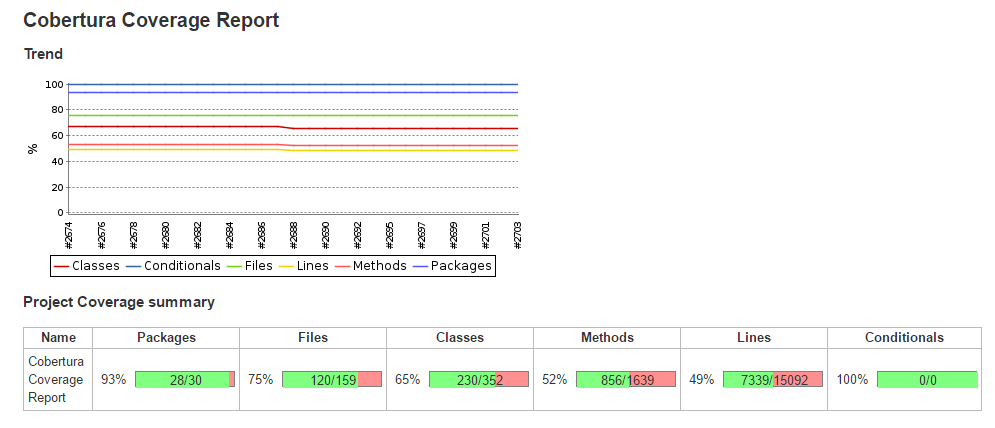Click the Lines column header
This screenshot has width=995, height=428.
click(754, 338)
